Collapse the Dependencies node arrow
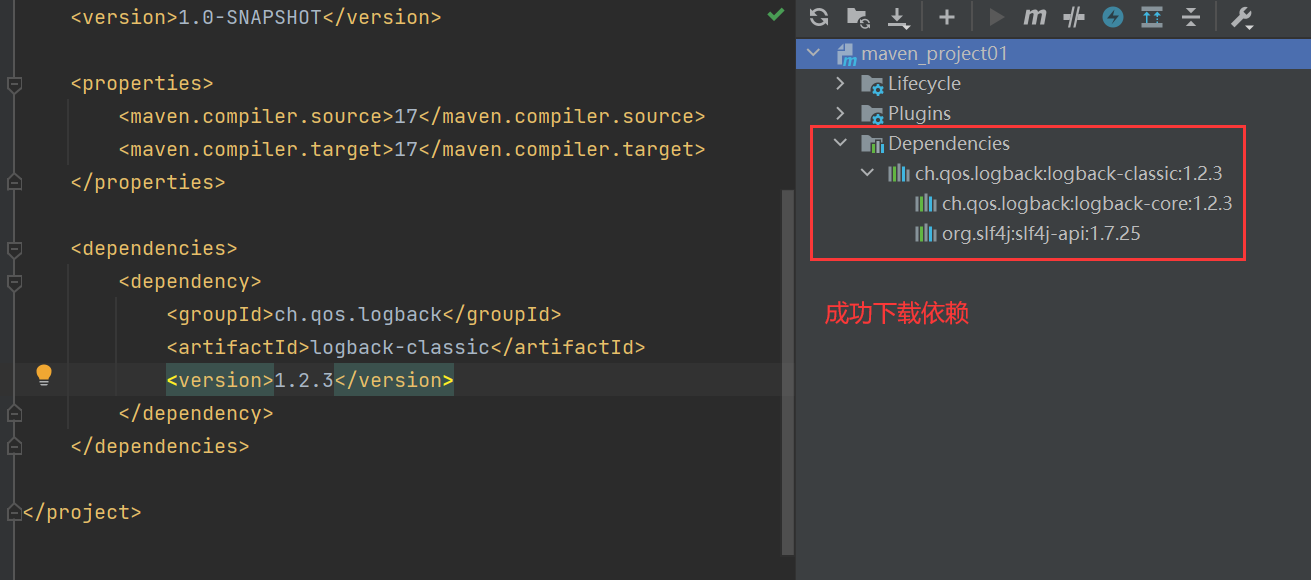Viewport: 1311px width, 580px height. [x=840, y=143]
